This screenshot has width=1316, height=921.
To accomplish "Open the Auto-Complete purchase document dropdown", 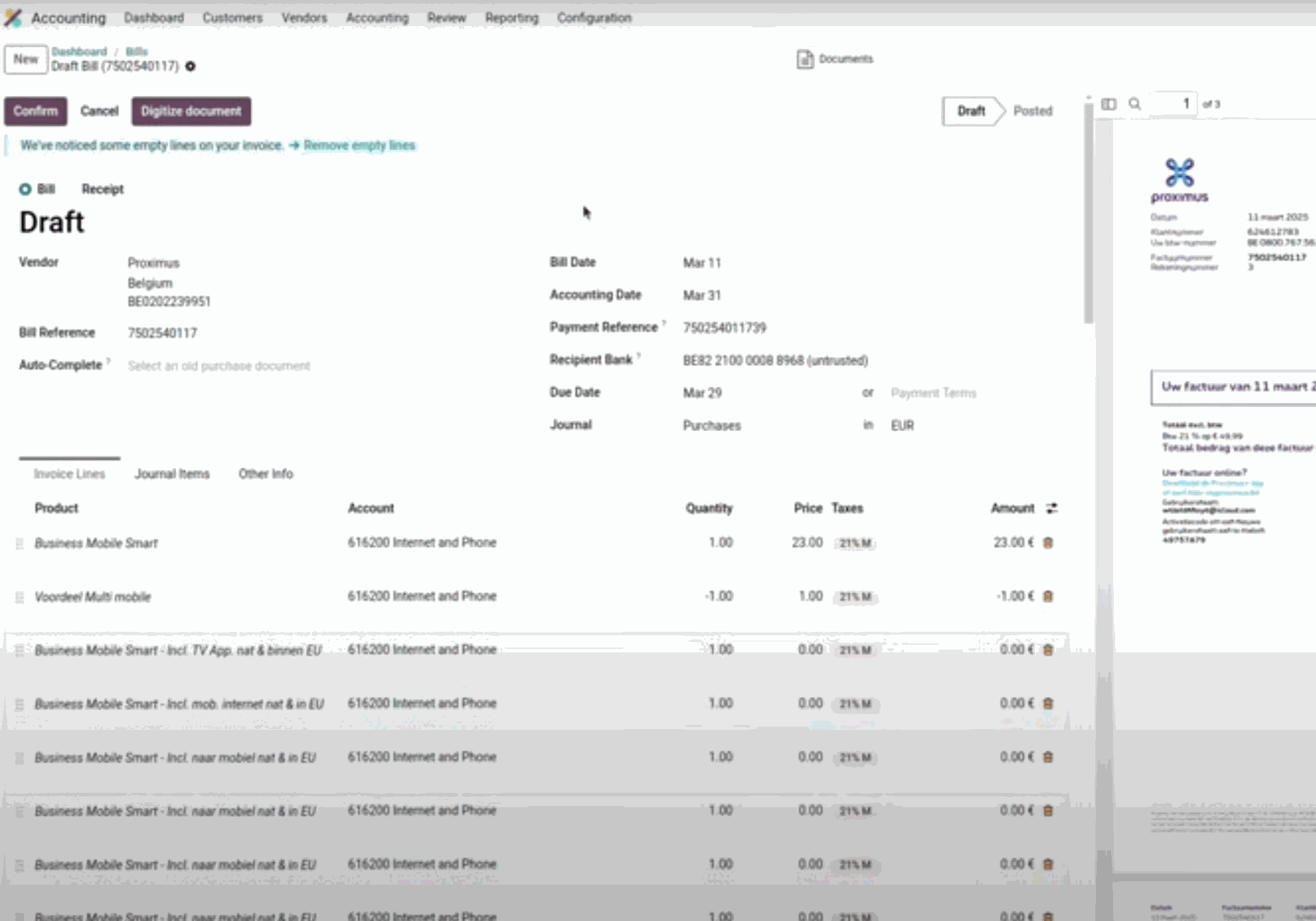I will tap(219, 366).
